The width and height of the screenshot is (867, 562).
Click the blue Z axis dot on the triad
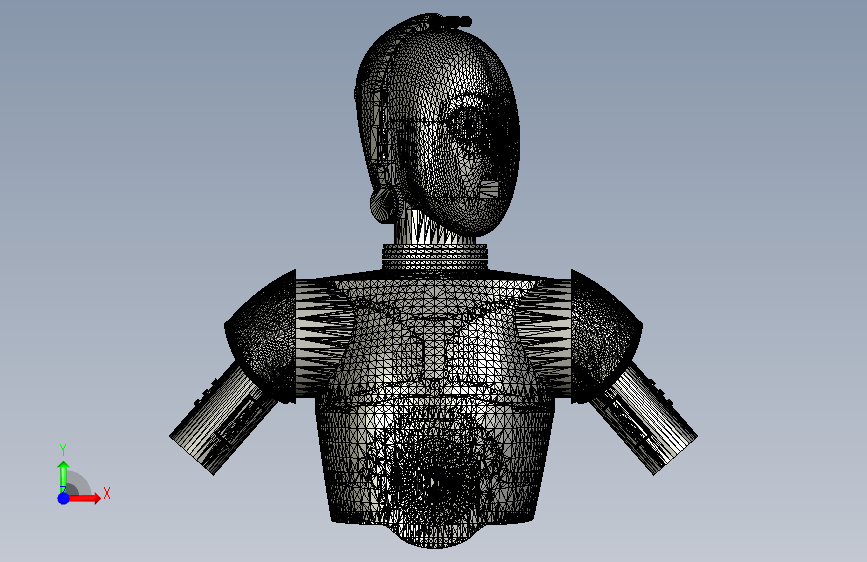tap(63, 498)
